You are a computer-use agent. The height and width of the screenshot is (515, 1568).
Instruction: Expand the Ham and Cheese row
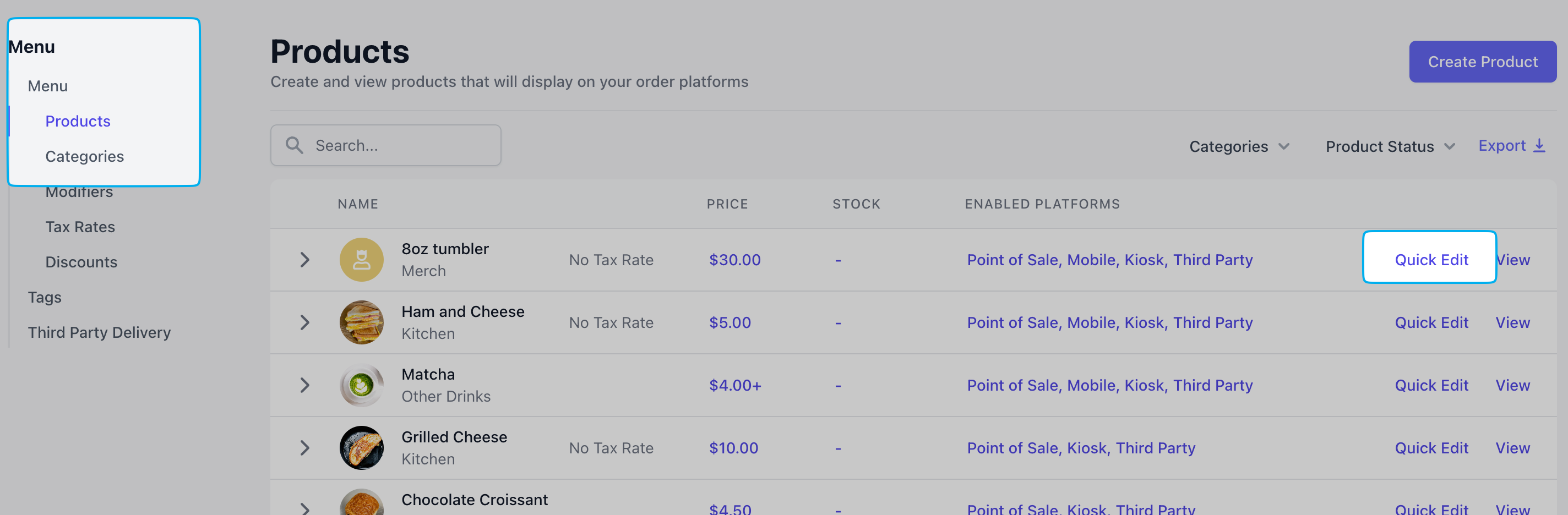(x=305, y=322)
